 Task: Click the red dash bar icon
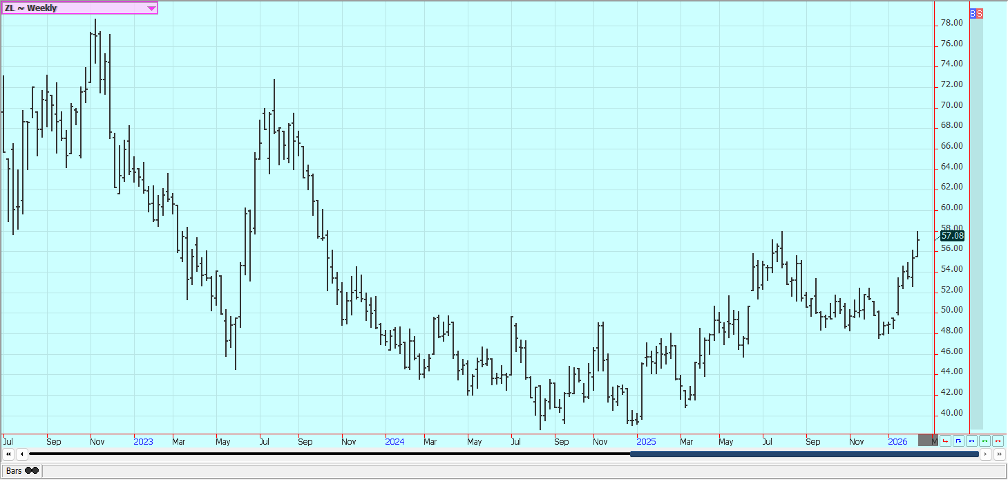997,440
